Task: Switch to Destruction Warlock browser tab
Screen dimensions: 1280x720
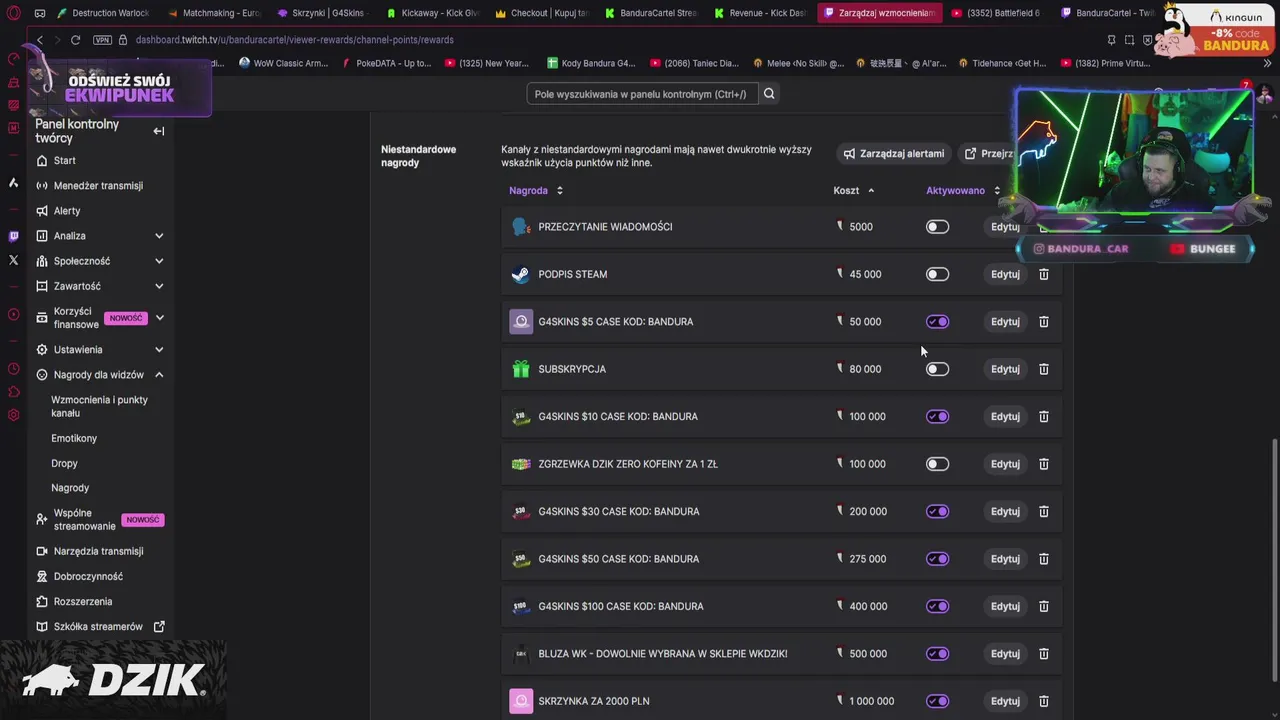Action: coord(103,13)
